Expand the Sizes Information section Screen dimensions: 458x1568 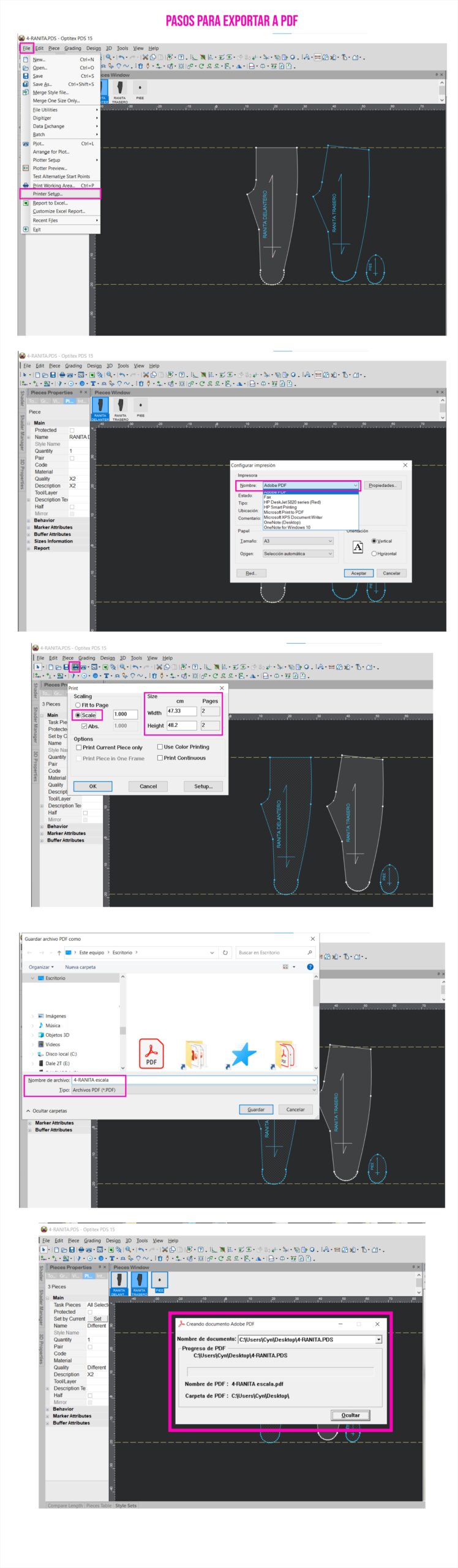click(29, 541)
